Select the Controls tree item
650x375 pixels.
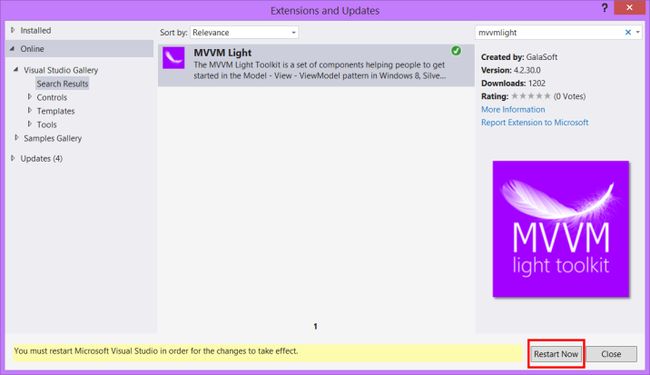tap(52, 97)
